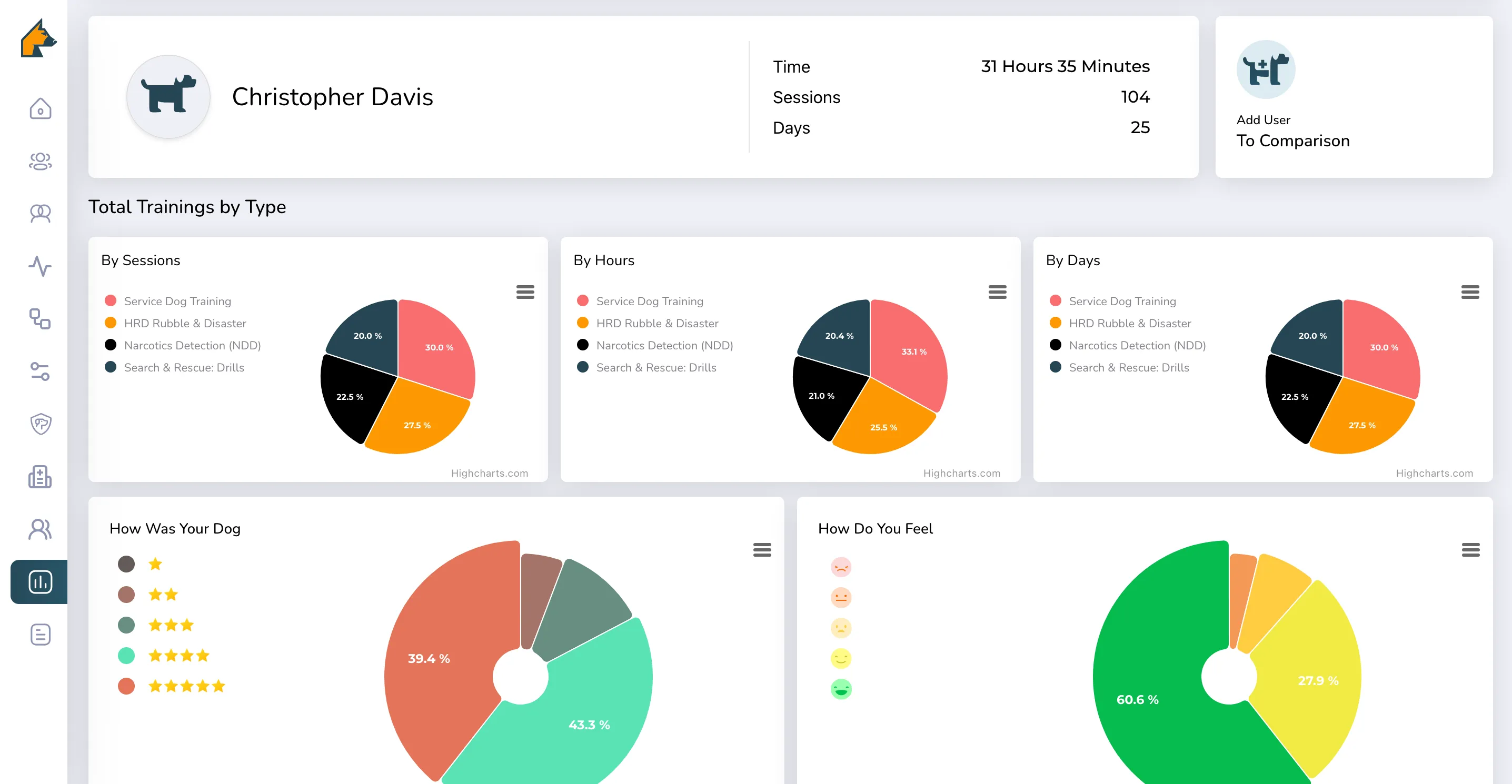Toggle HRD Rubble & Disaster in By Sessions legend
1512x784 pixels.
pyautogui.click(x=175, y=324)
